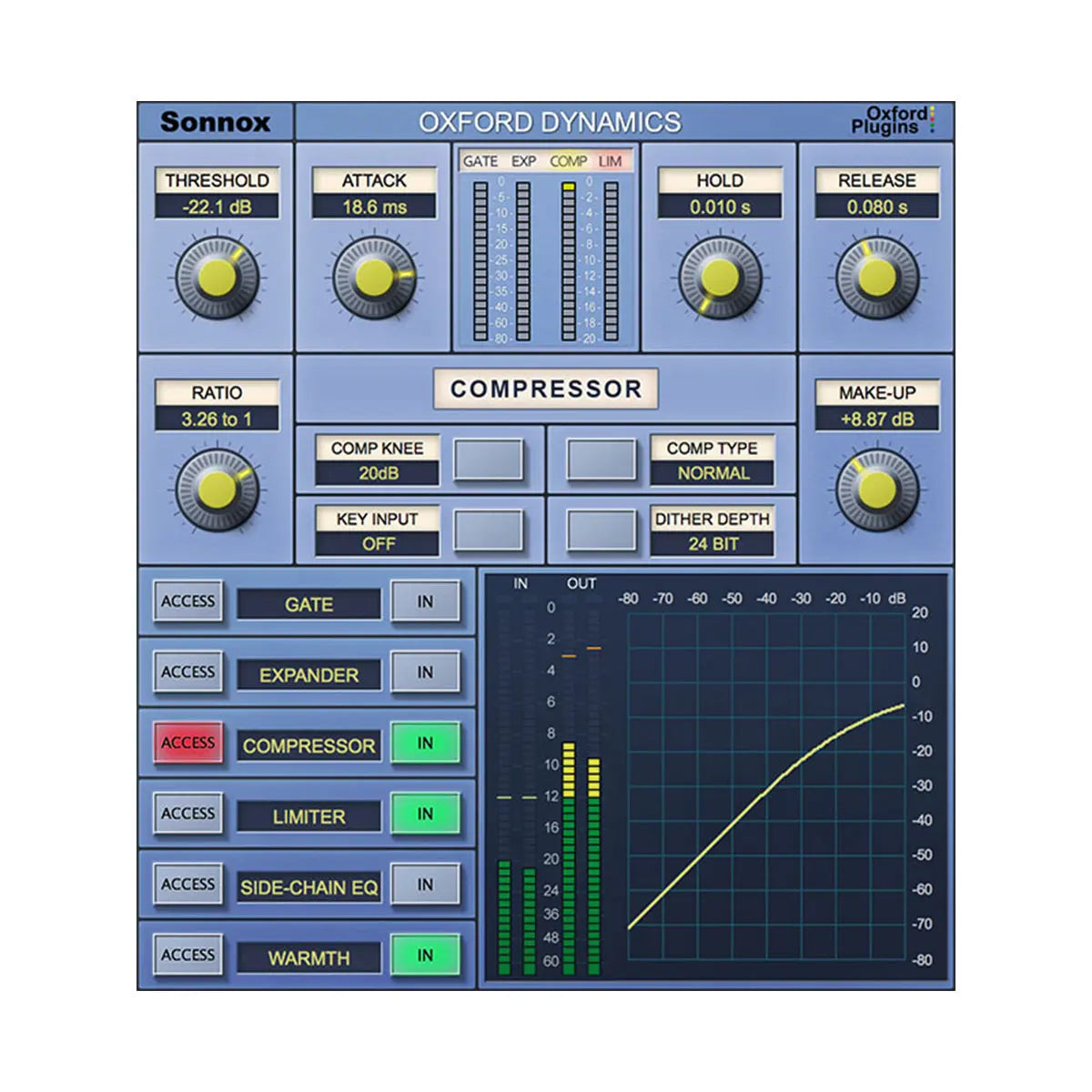The width and height of the screenshot is (1092, 1092).
Task: Adjust the HOLD knob
Action: (x=719, y=278)
